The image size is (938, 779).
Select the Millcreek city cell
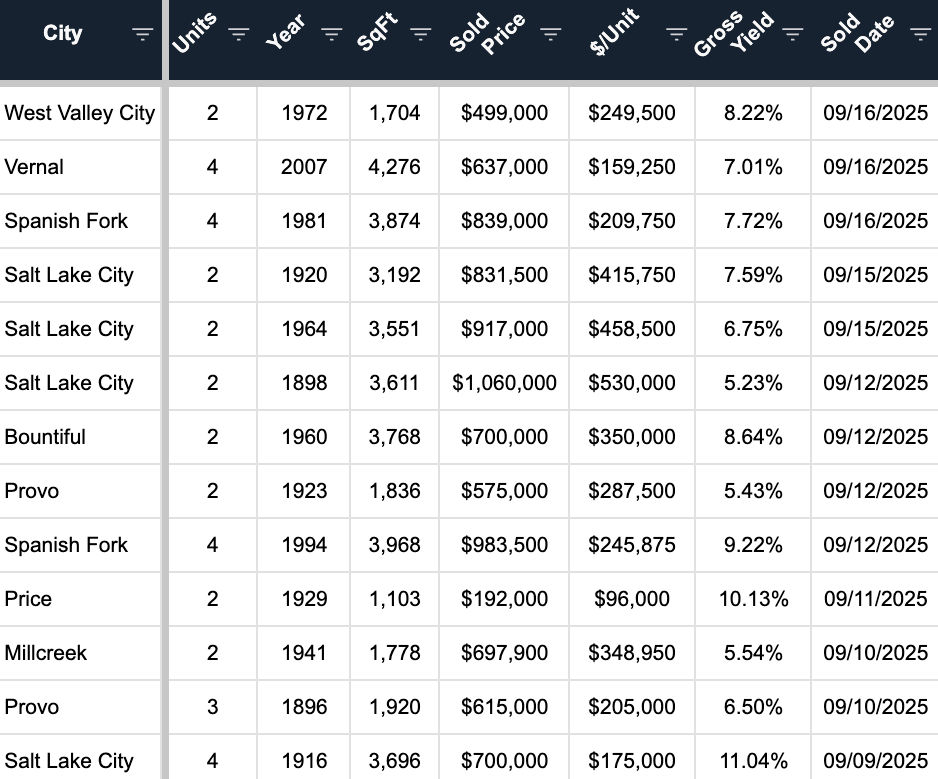(x=80, y=653)
